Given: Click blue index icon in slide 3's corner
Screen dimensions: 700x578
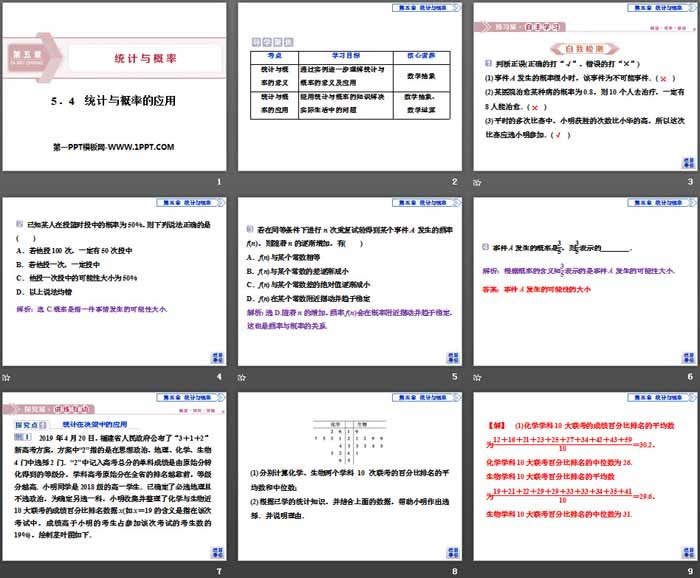Looking at the screenshot, I should click(x=689, y=163).
